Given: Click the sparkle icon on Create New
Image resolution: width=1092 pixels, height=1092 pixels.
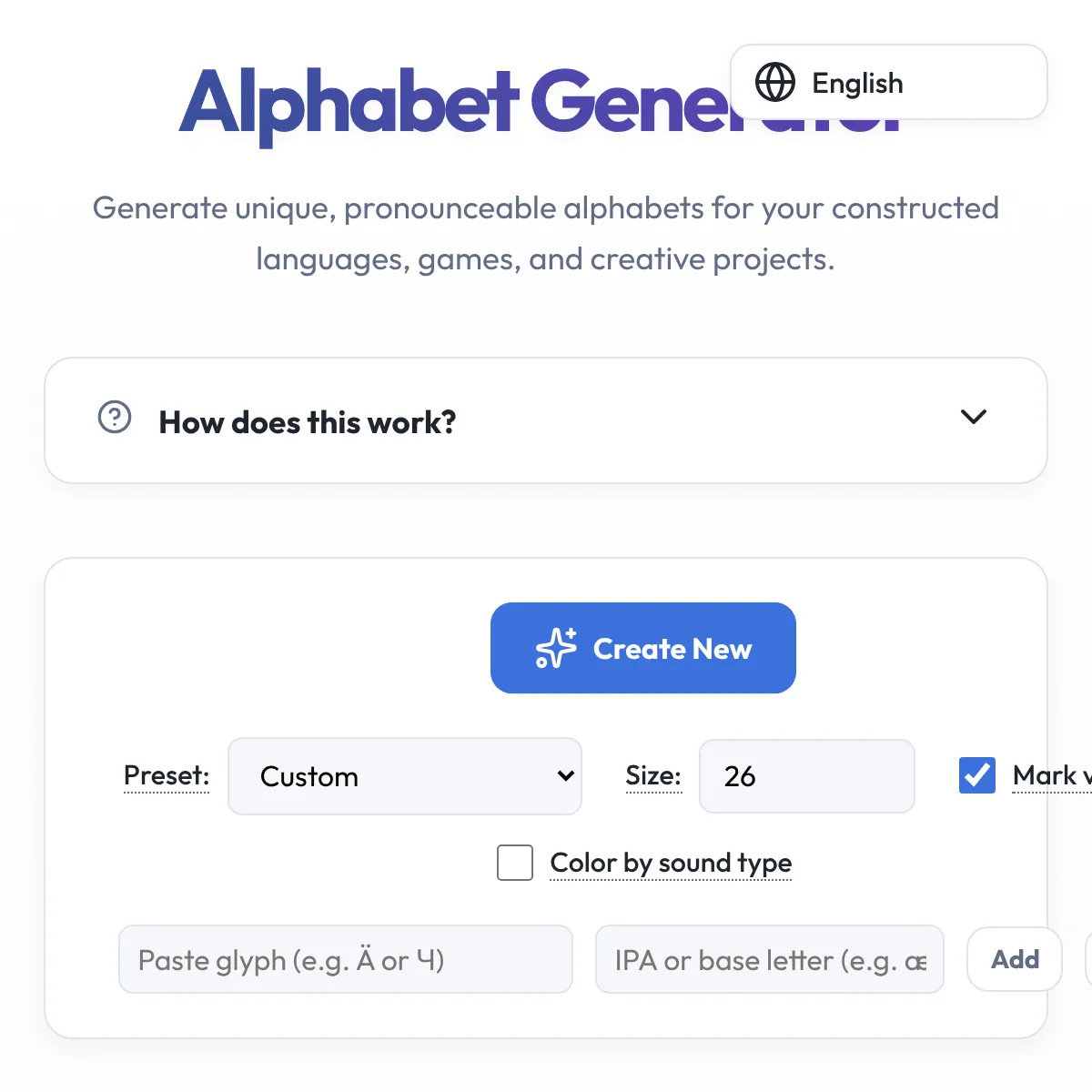Looking at the screenshot, I should [556, 648].
